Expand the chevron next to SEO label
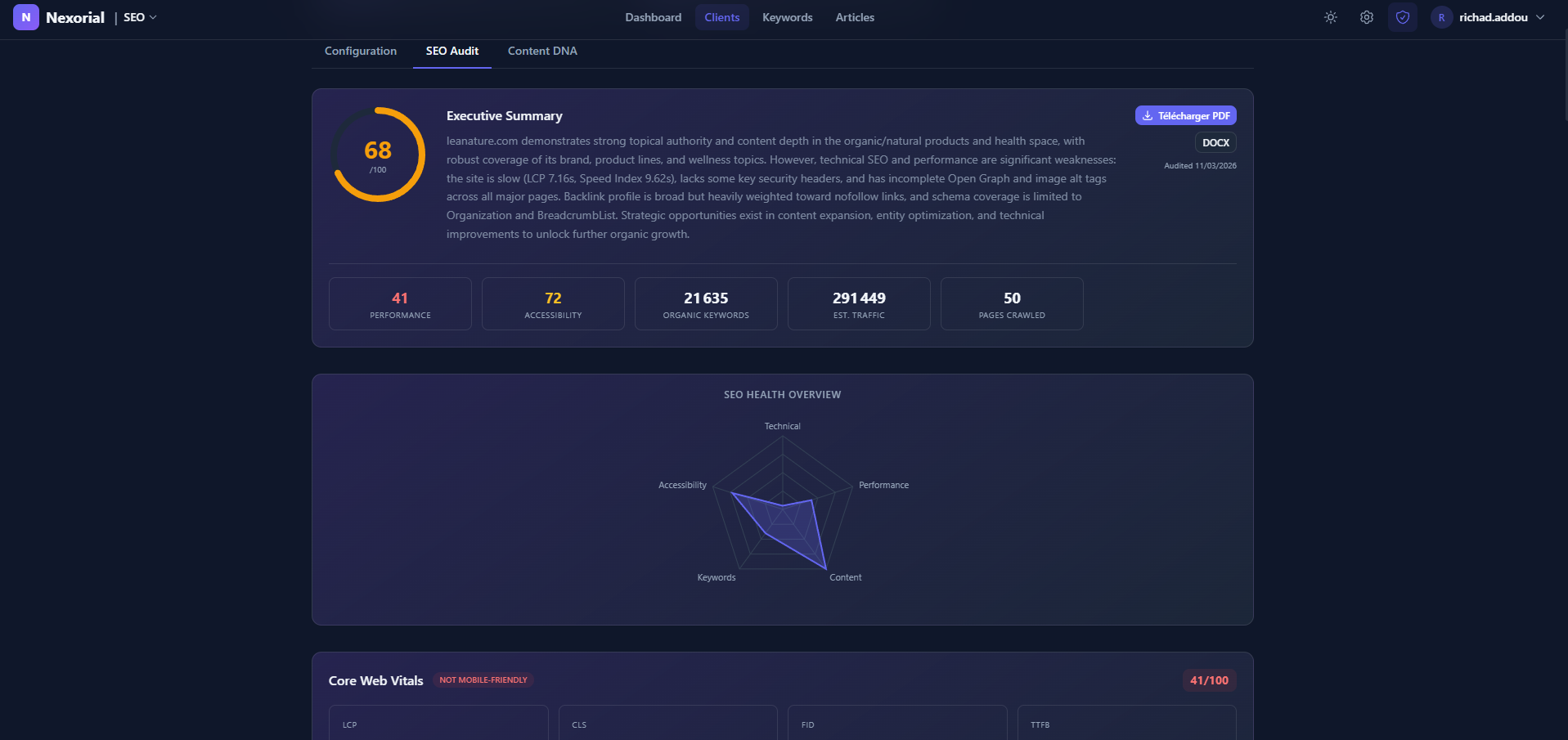The height and width of the screenshot is (740, 1568). 151,16
